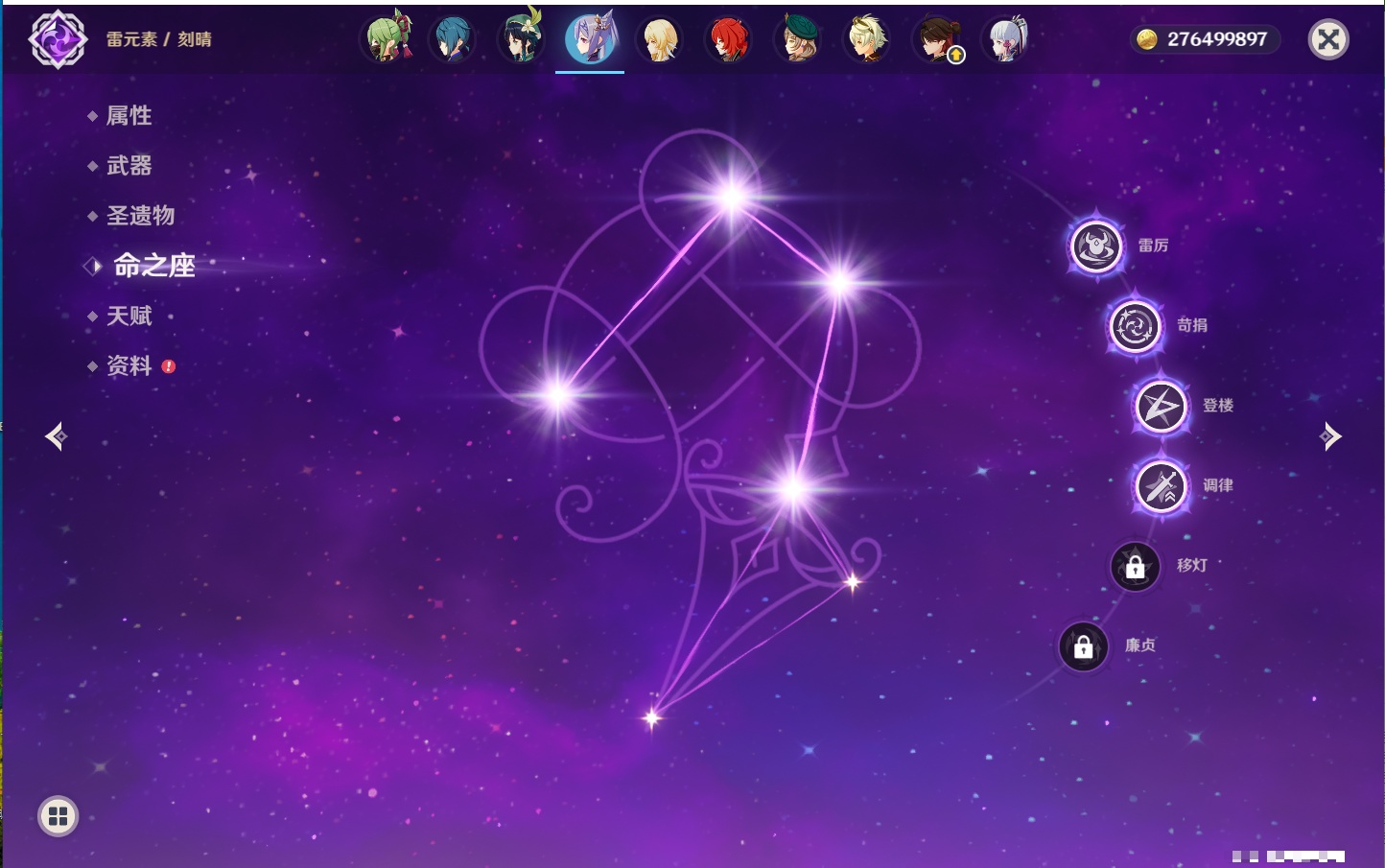The height and width of the screenshot is (868, 1385).
Task: Open the four-square grid button
Action: point(58,816)
